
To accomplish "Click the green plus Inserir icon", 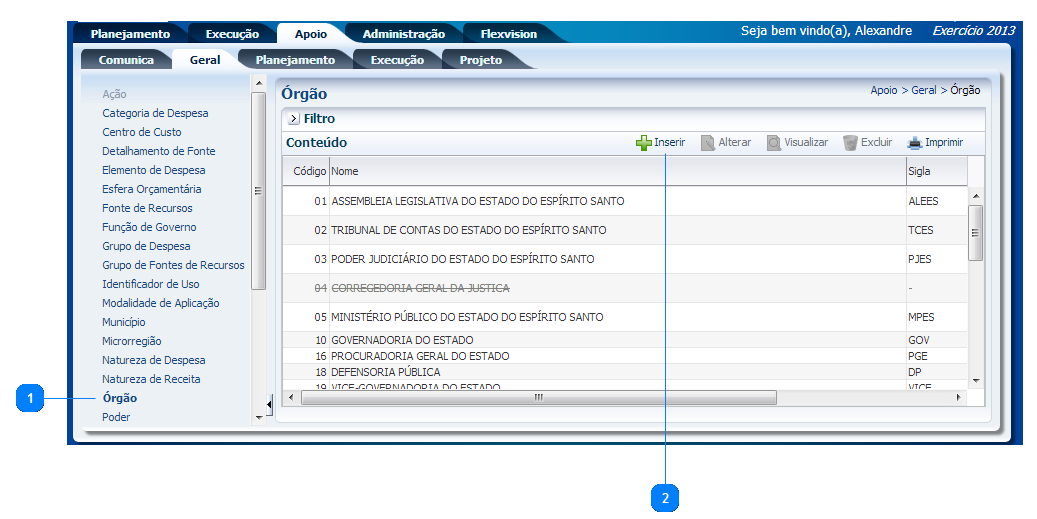I will [x=643, y=143].
